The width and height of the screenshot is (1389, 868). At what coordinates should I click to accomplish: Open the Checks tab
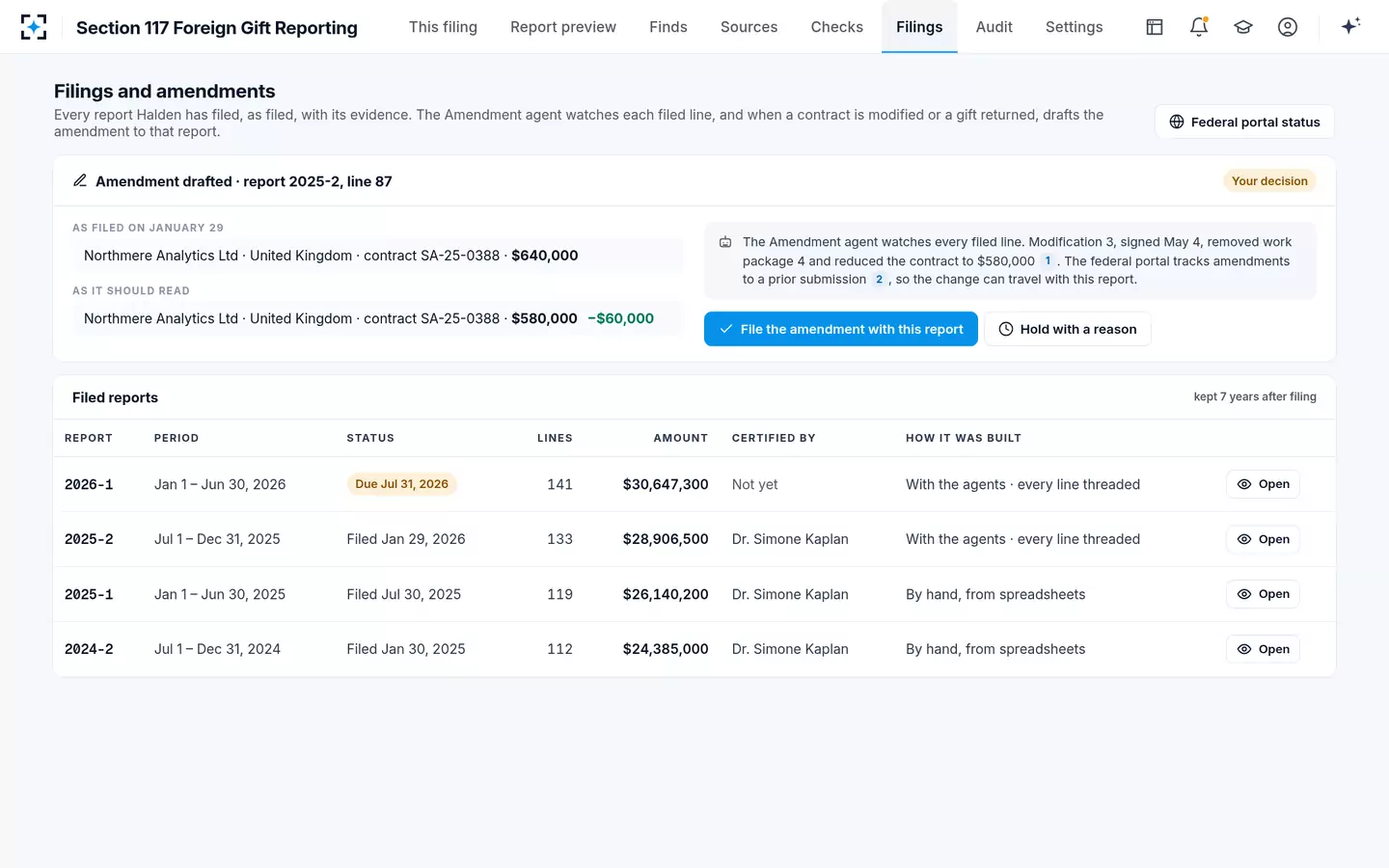[x=837, y=27]
